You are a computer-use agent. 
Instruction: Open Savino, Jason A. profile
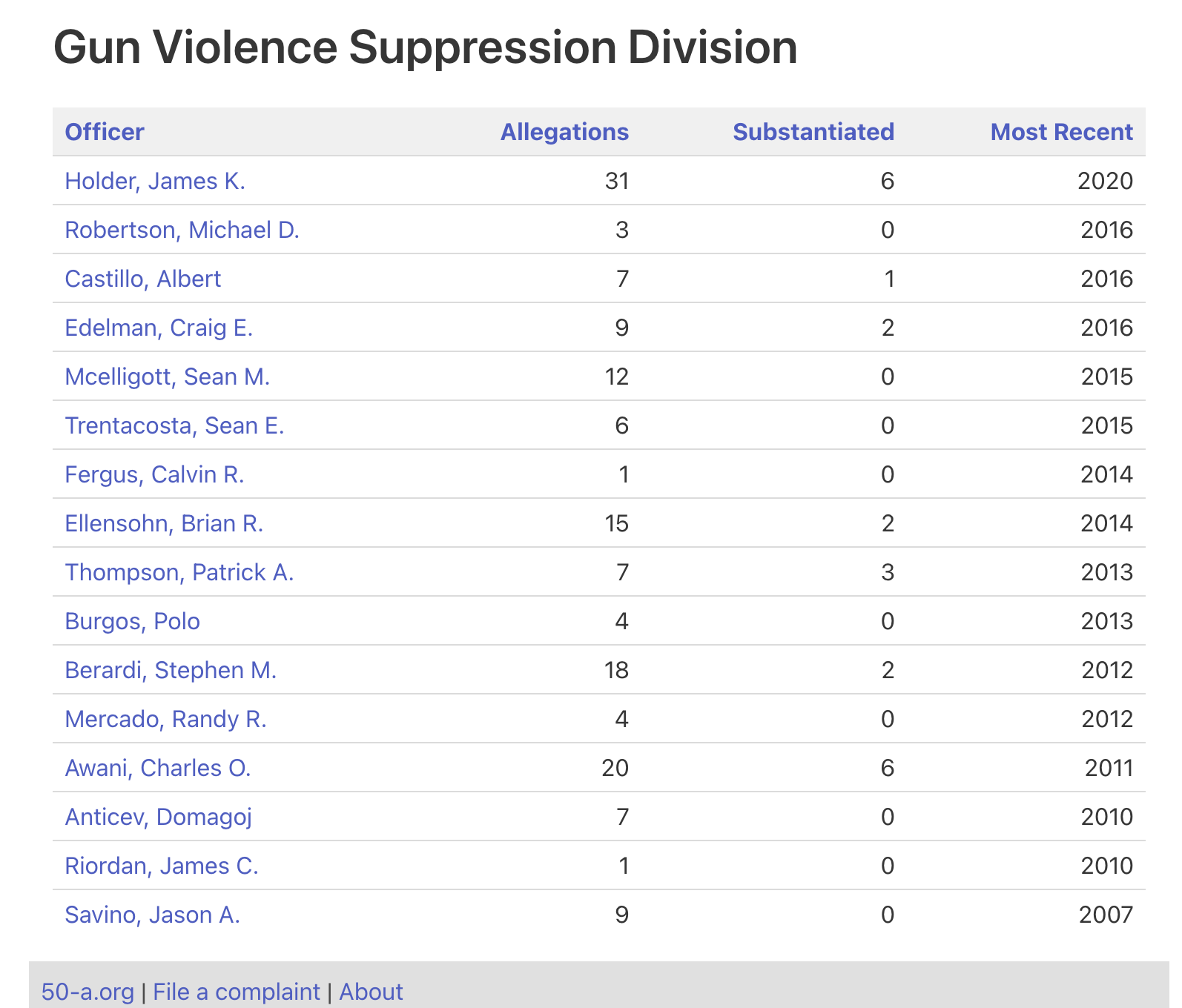click(153, 915)
